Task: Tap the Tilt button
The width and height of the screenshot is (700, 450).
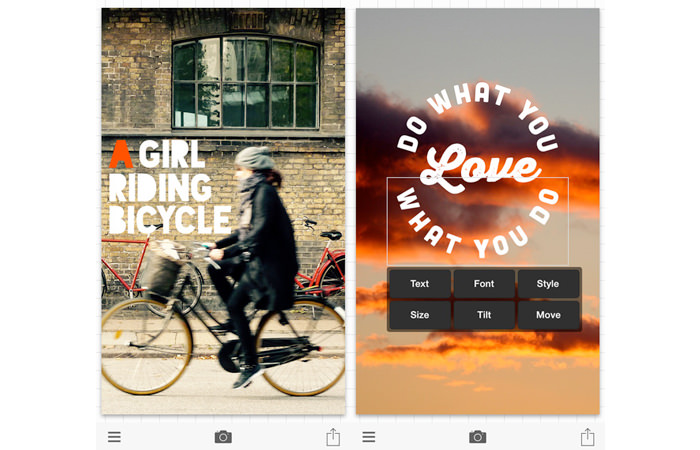Action: pos(484,315)
